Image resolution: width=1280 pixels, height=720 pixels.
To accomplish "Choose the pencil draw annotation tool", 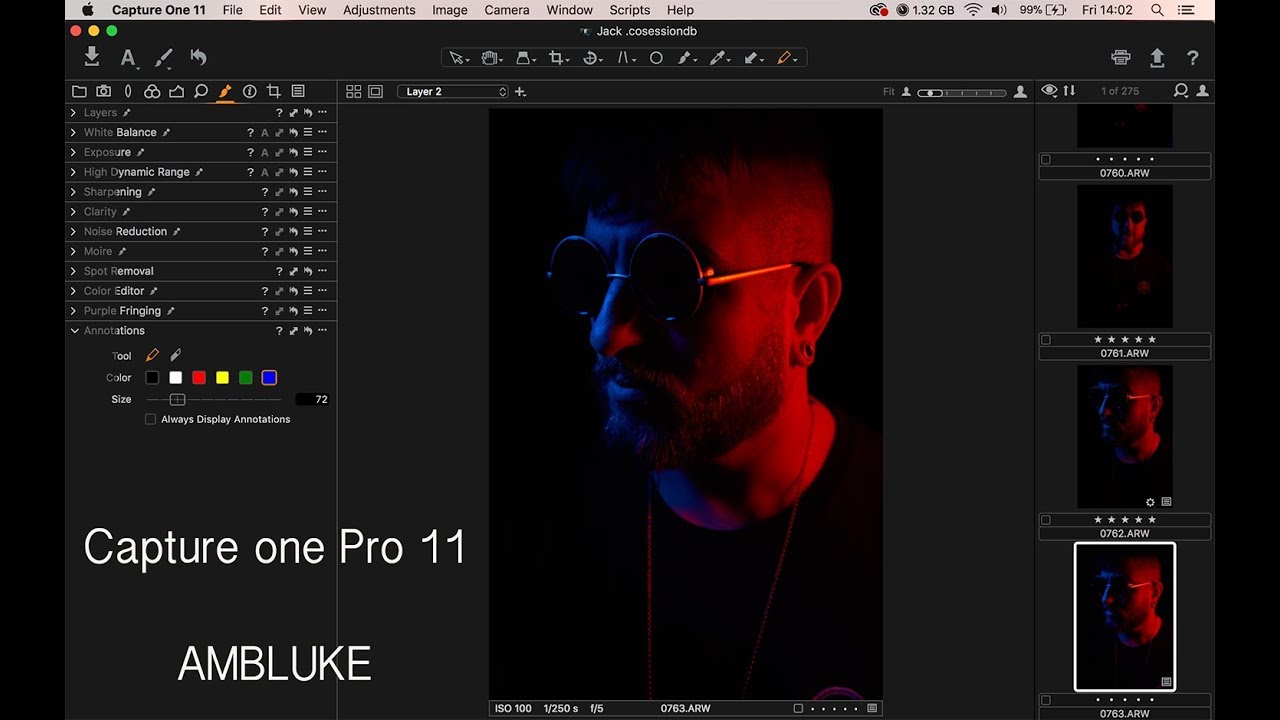I will tap(153, 355).
